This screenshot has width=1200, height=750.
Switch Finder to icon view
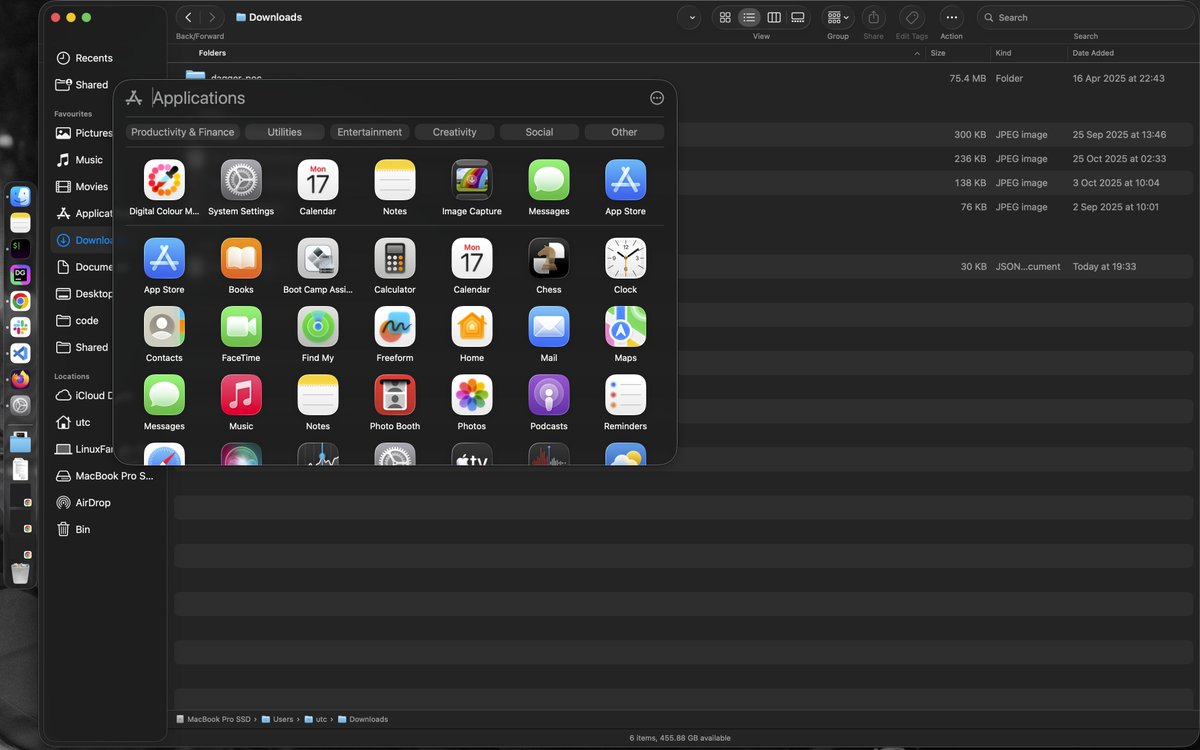coord(724,17)
